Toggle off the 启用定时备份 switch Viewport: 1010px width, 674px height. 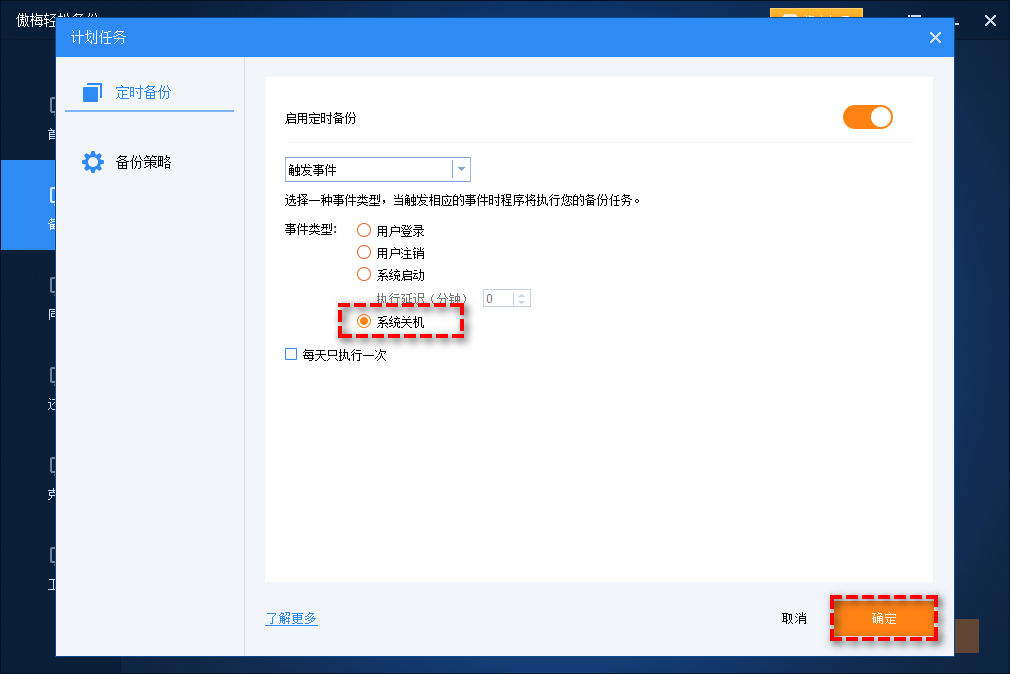(x=867, y=117)
